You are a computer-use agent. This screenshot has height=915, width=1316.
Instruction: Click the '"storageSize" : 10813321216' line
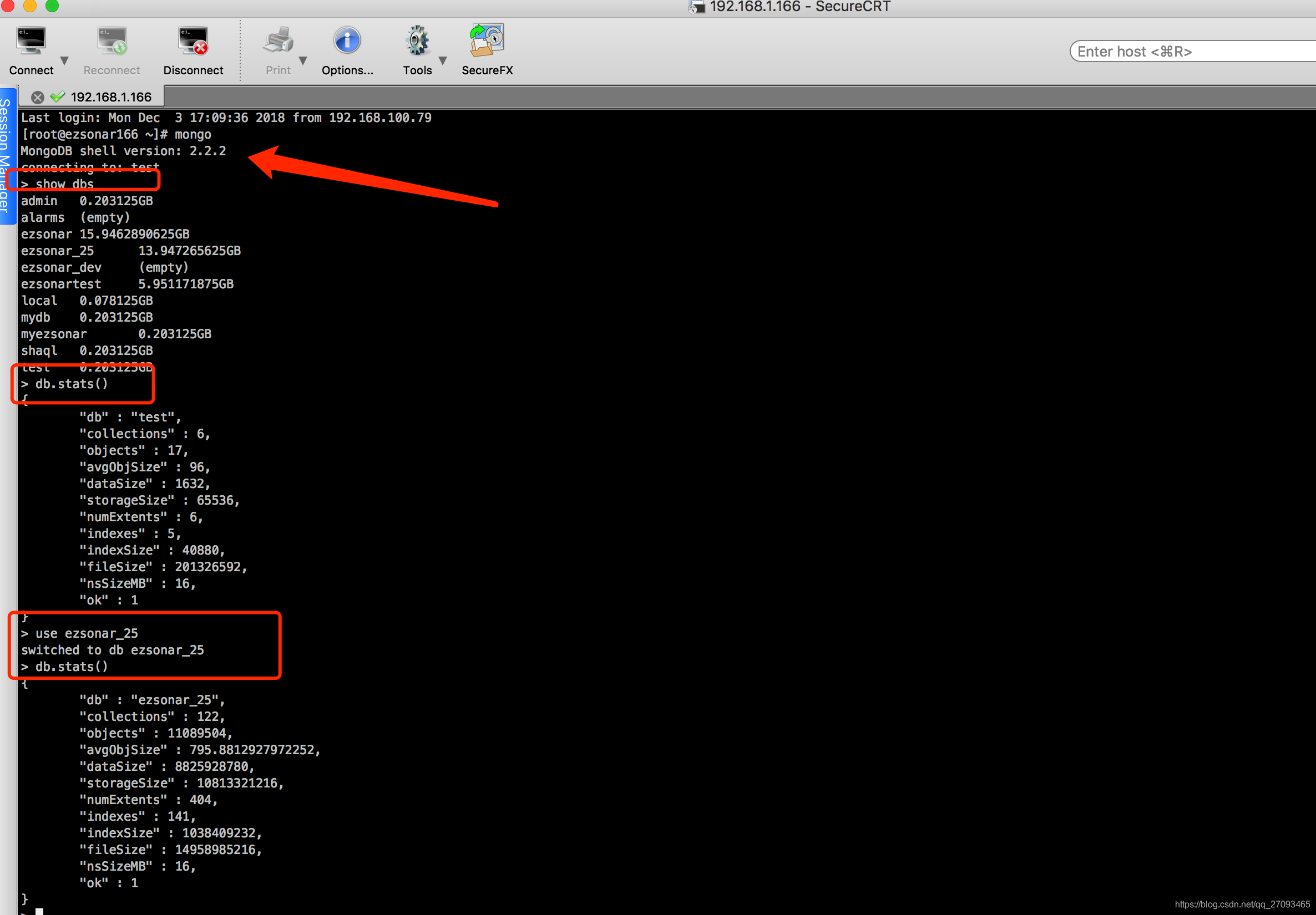(181, 783)
